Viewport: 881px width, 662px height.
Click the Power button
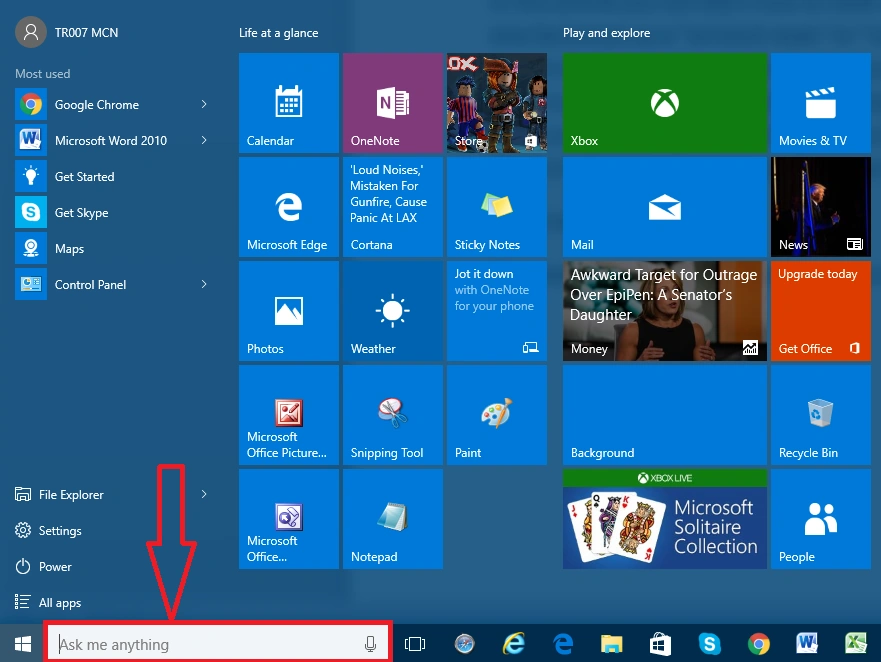[43, 566]
